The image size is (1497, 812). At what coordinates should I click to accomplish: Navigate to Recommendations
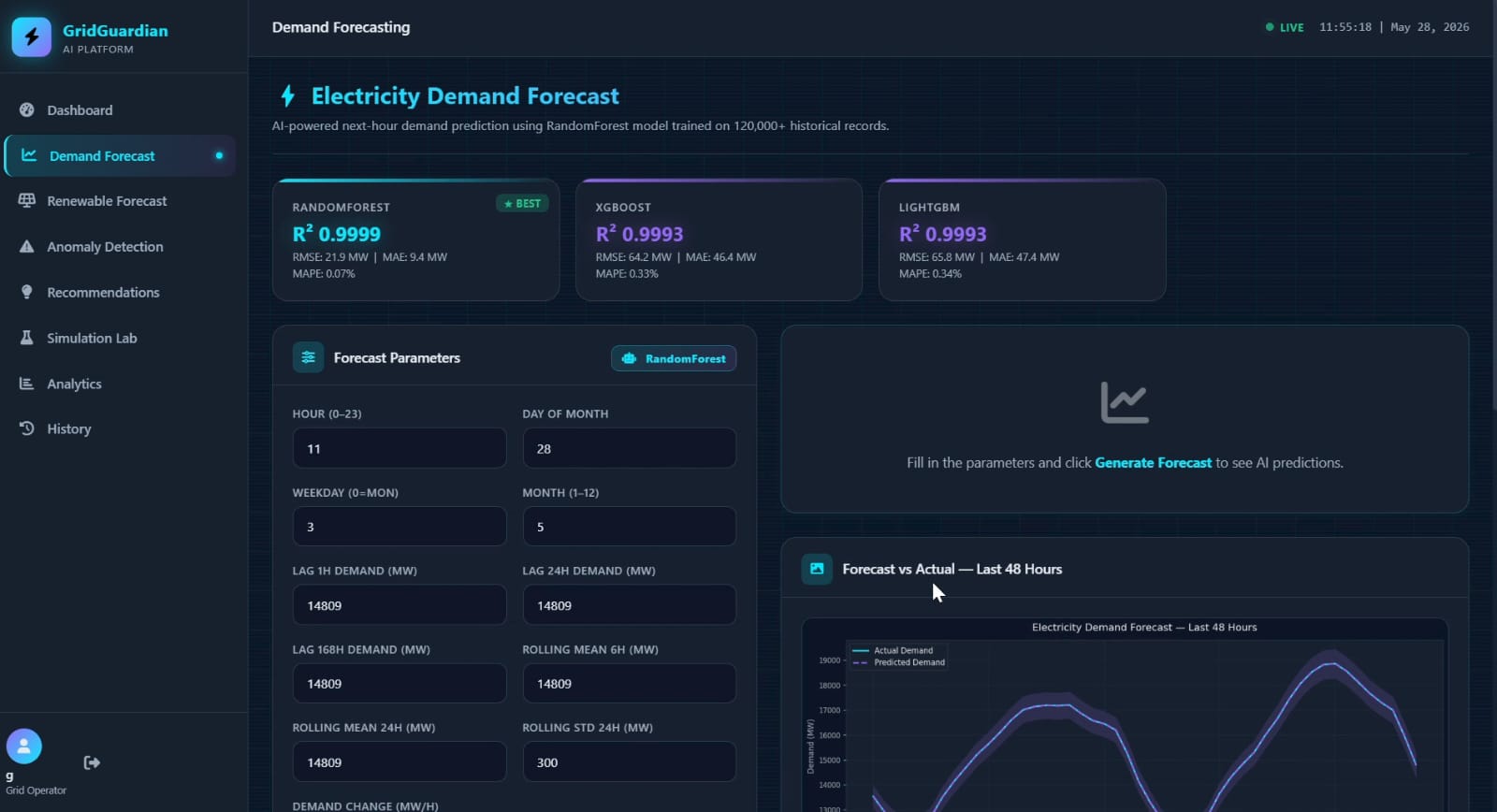[x=120, y=292]
